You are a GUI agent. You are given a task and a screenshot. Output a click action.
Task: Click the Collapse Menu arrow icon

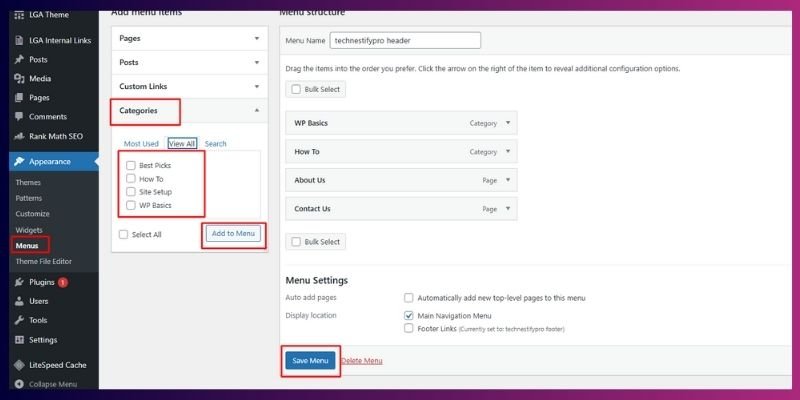tap(19, 384)
